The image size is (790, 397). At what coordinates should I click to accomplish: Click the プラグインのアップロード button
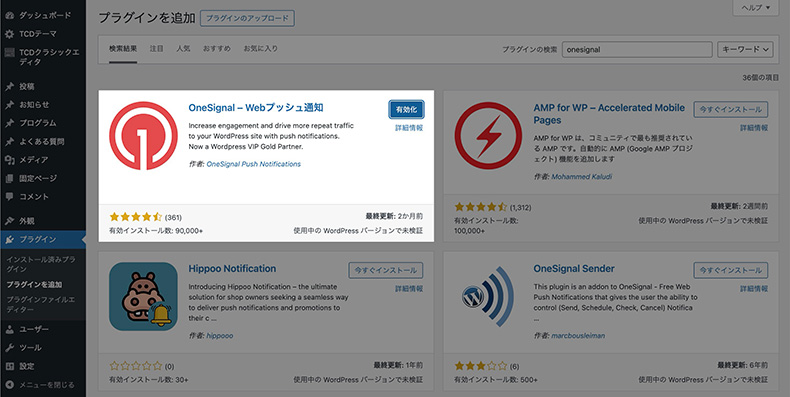247,18
